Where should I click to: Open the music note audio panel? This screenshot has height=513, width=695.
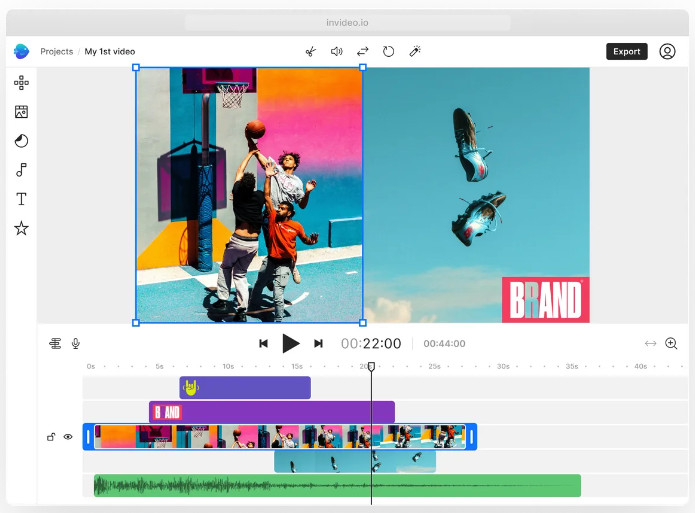point(21,170)
